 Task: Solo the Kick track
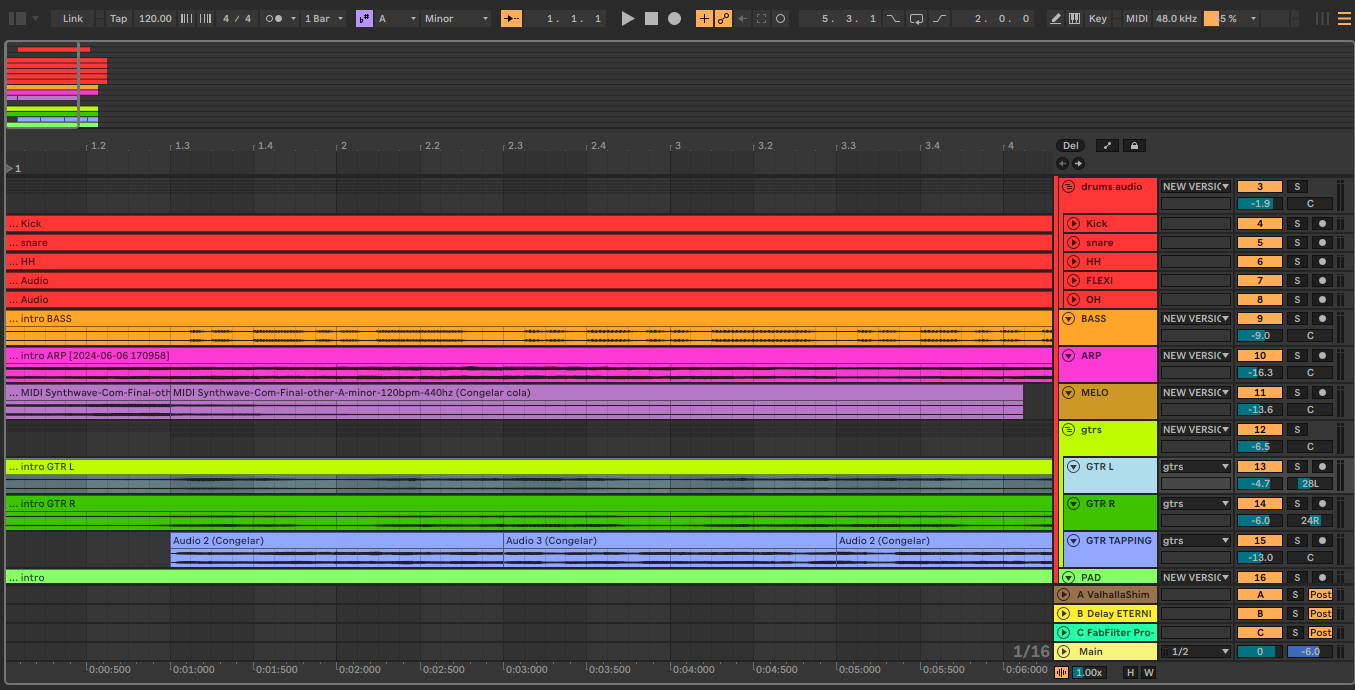coord(1297,224)
